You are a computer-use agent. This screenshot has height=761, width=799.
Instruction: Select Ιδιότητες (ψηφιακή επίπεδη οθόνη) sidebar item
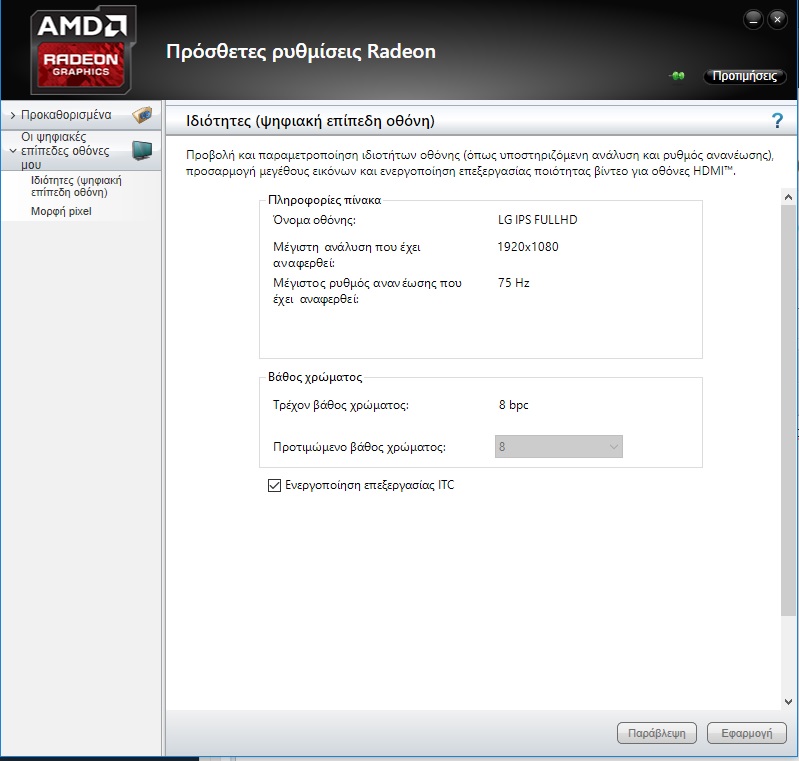(76, 186)
